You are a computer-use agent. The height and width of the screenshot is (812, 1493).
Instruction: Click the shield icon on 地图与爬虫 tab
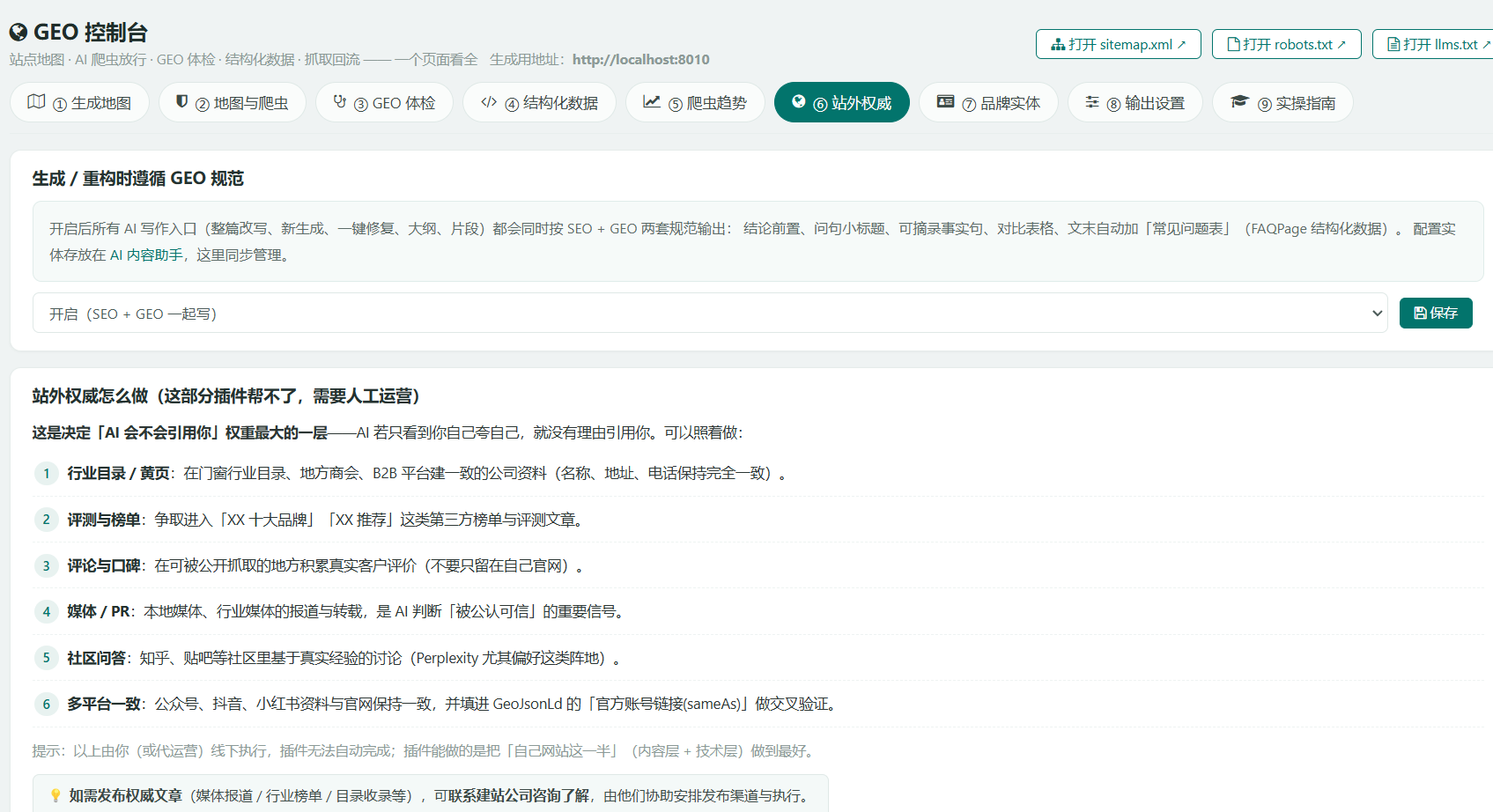point(181,101)
